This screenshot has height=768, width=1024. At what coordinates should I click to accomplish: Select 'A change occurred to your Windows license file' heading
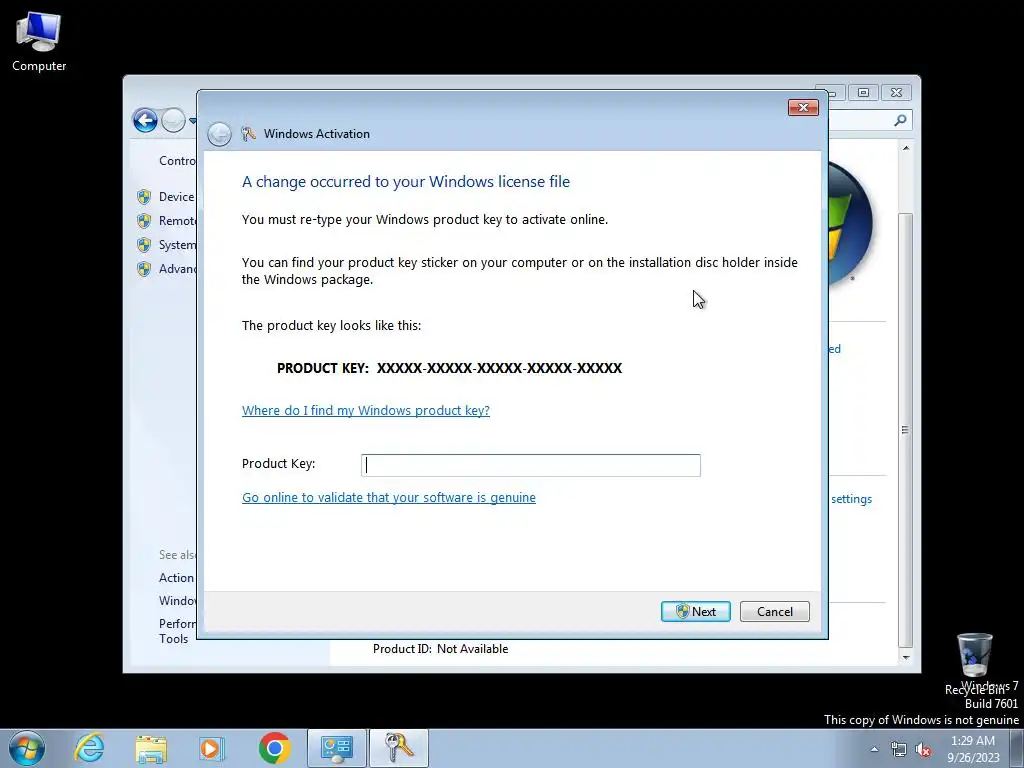click(406, 182)
